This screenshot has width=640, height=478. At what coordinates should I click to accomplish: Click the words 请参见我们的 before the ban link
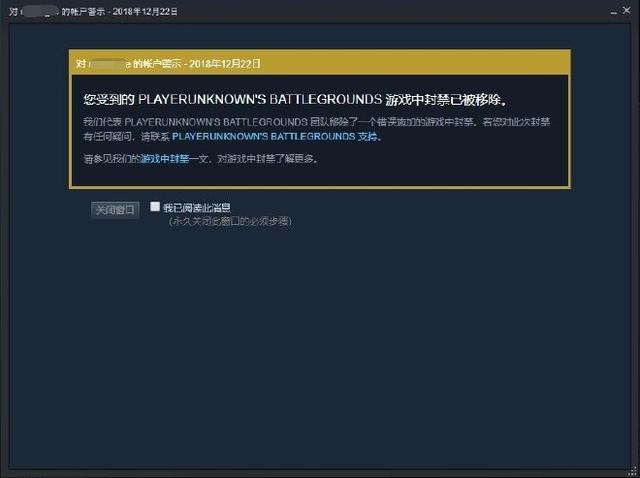tap(112, 158)
